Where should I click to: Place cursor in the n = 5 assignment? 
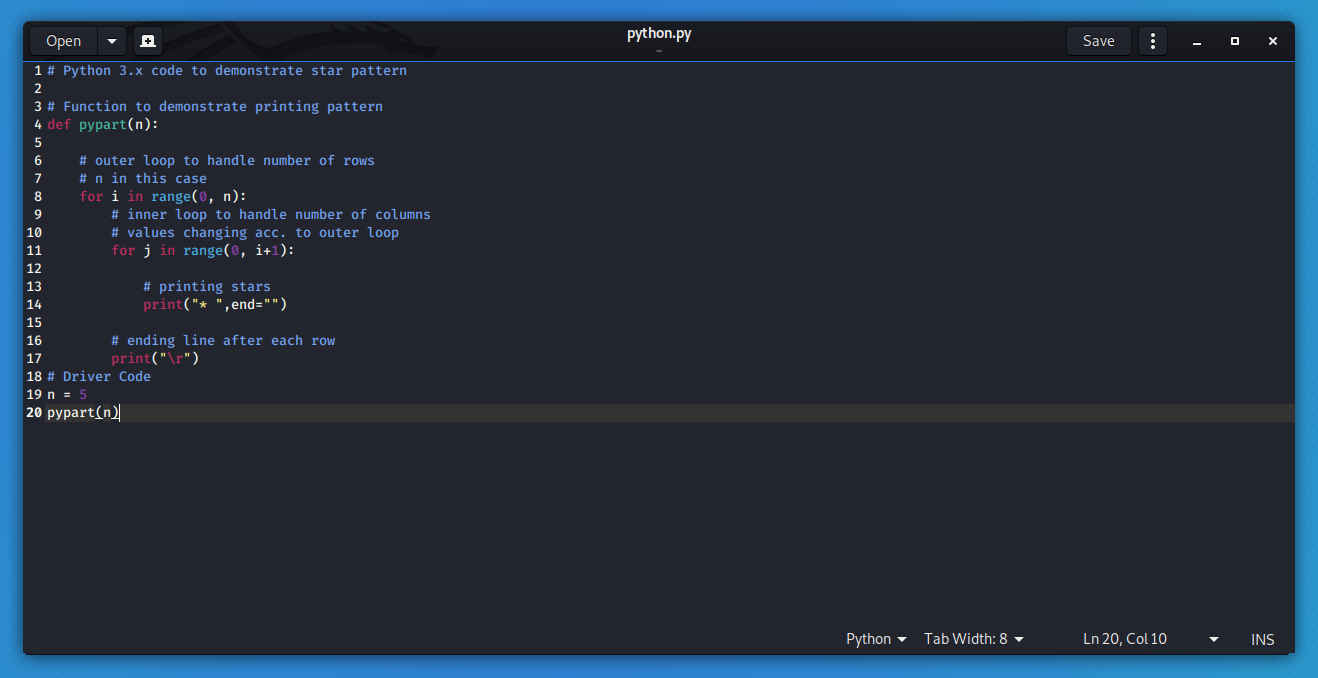pos(66,394)
